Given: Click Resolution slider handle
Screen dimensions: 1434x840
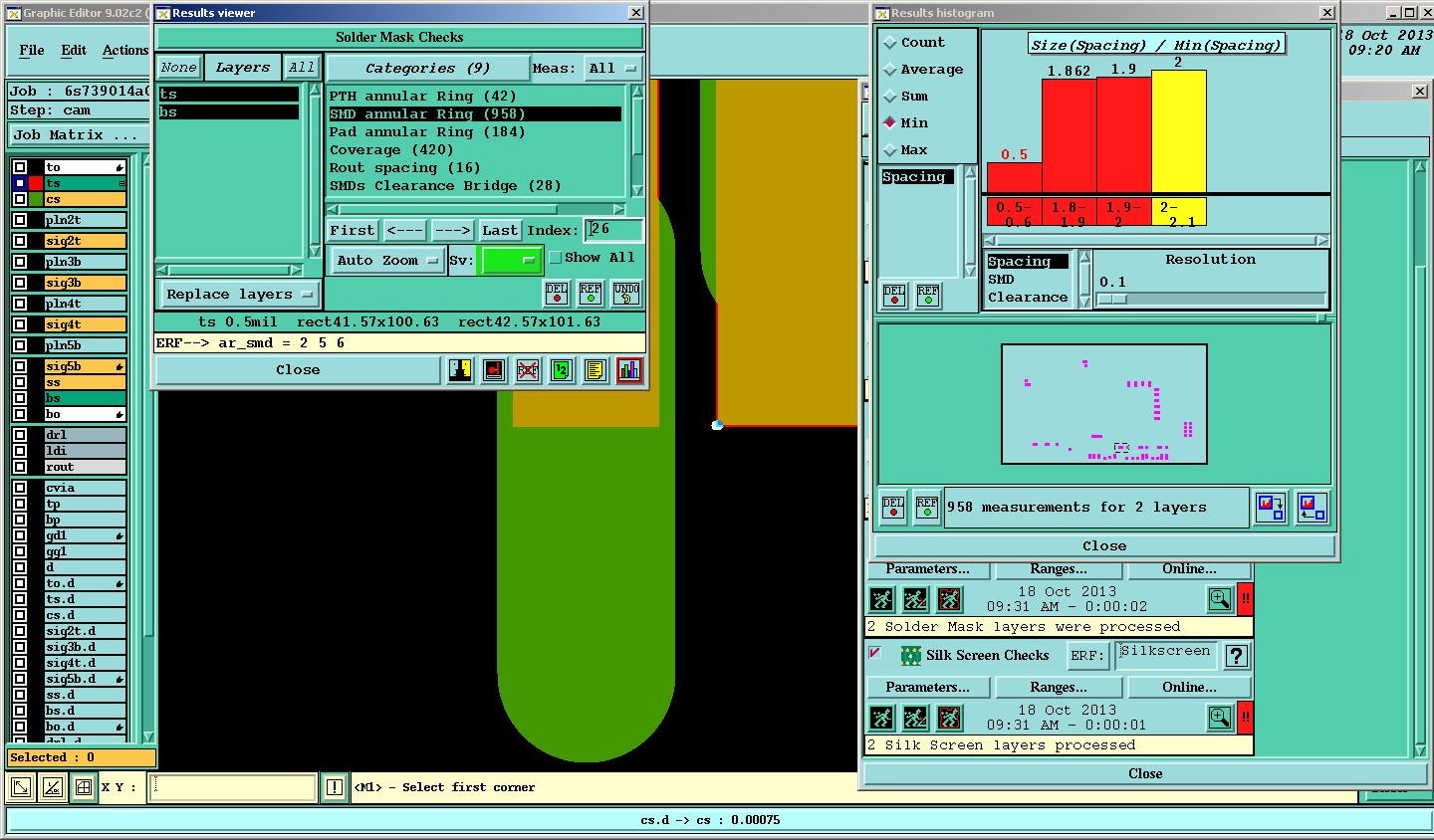Looking at the screenshot, I should pyautogui.click(x=1112, y=299).
